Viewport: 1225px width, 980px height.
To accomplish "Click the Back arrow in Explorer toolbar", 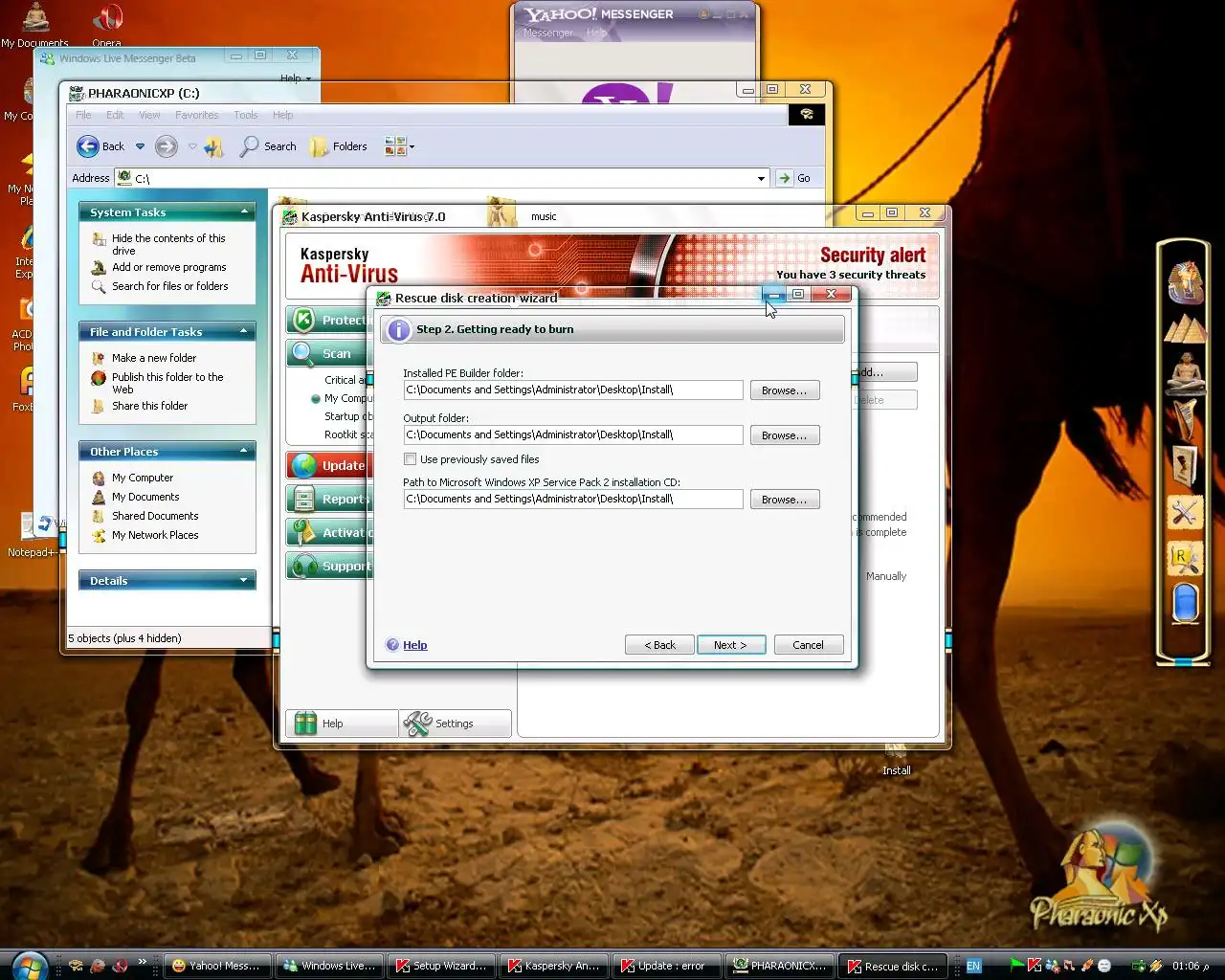I will tap(100, 146).
